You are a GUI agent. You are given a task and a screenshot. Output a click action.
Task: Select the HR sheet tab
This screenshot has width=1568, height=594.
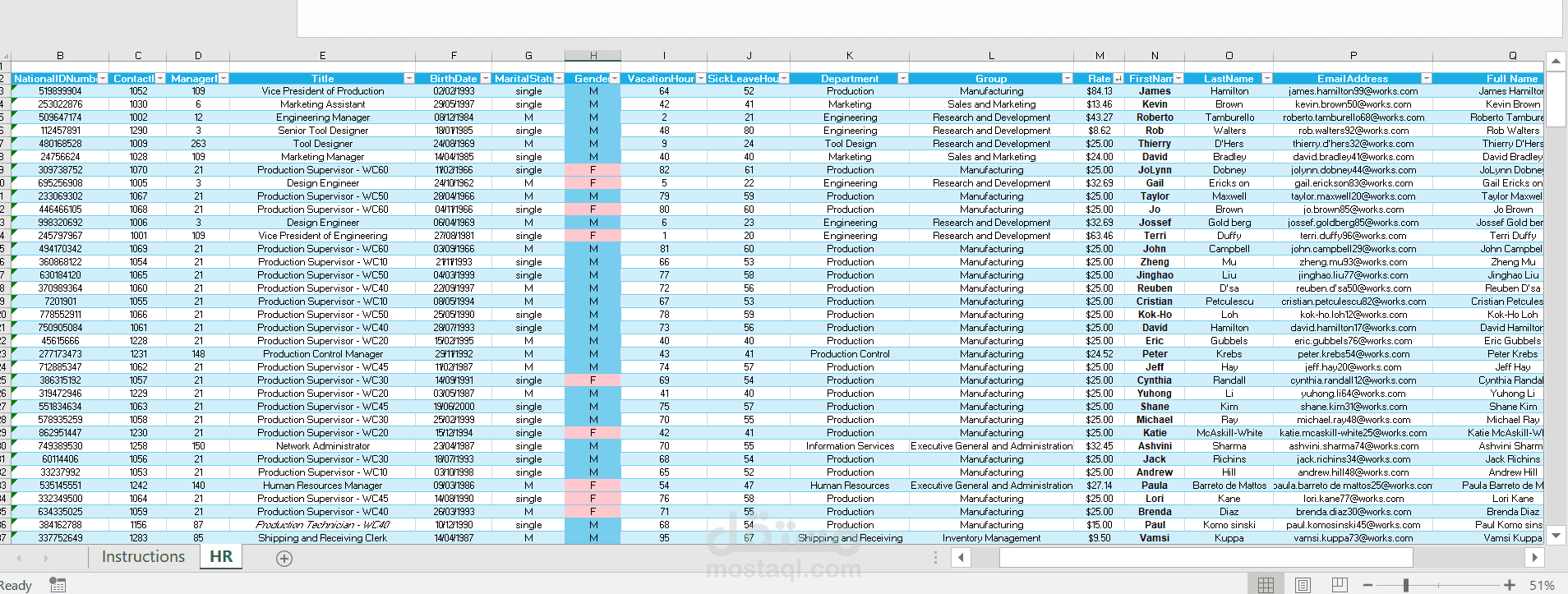(x=221, y=557)
